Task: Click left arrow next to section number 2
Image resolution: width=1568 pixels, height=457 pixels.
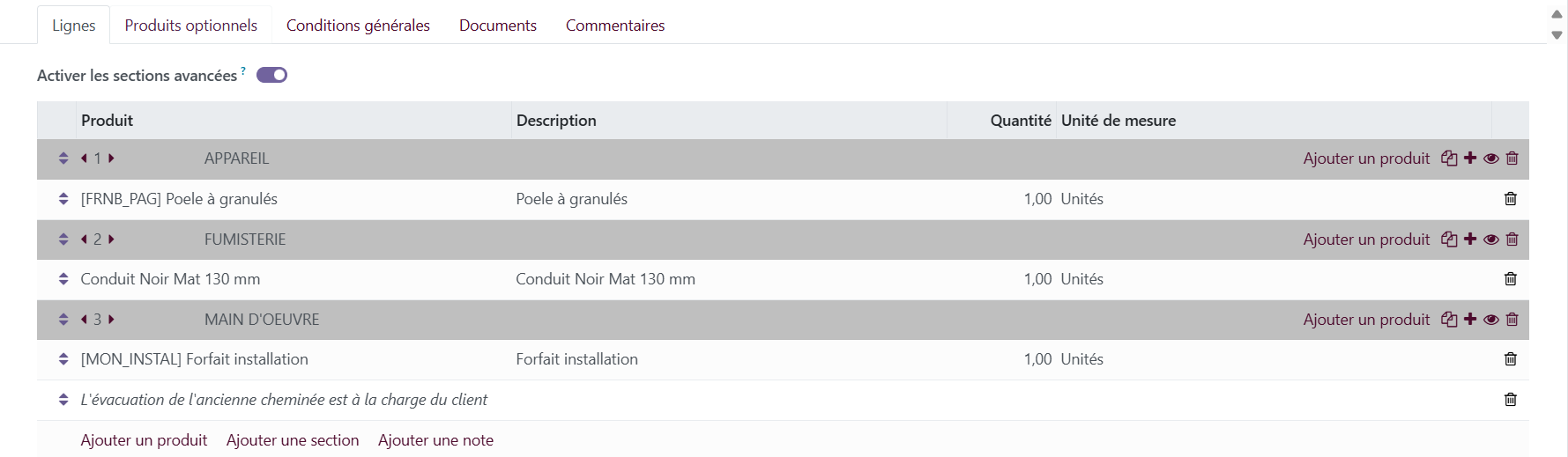Action: pos(84,240)
